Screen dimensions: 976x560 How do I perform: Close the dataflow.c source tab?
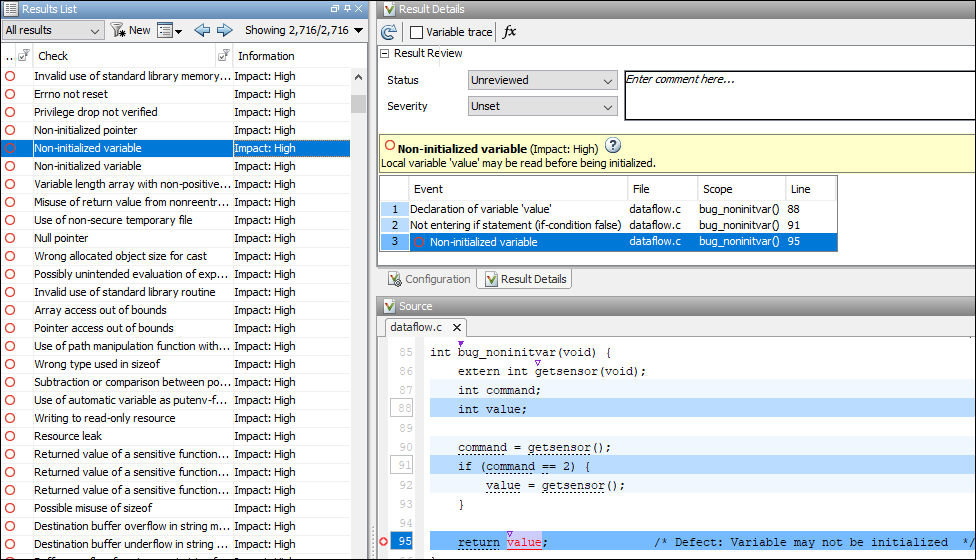(457, 327)
